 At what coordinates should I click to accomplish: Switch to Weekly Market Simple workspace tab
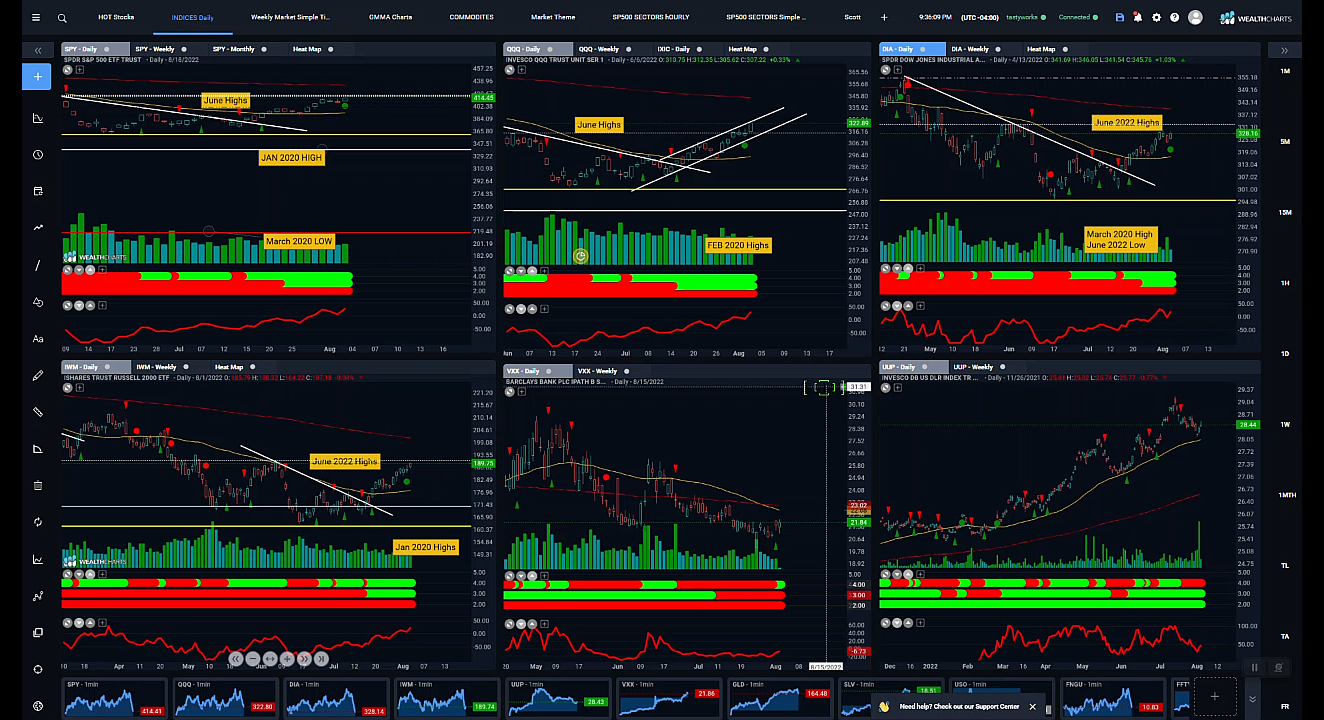(291, 17)
